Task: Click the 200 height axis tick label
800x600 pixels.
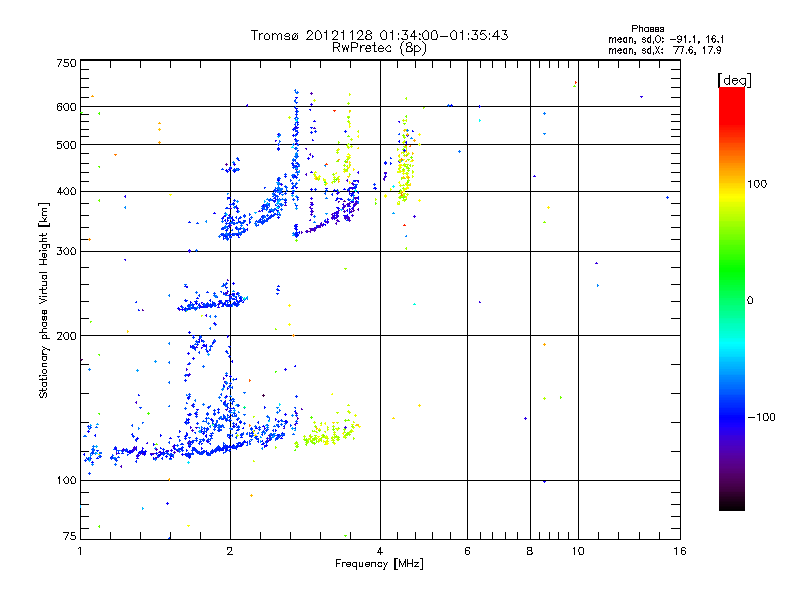Action: (x=66, y=336)
